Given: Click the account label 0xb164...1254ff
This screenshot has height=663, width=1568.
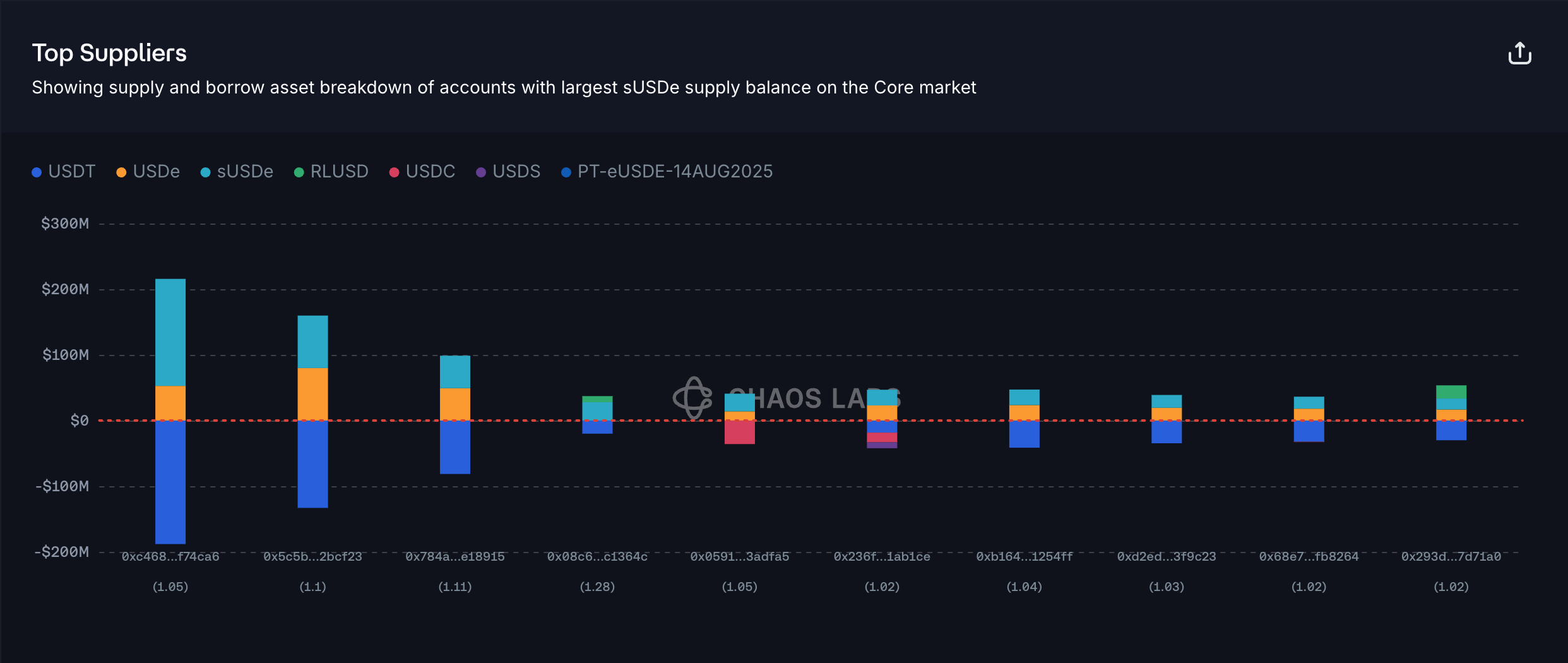Looking at the screenshot, I should (x=1025, y=557).
